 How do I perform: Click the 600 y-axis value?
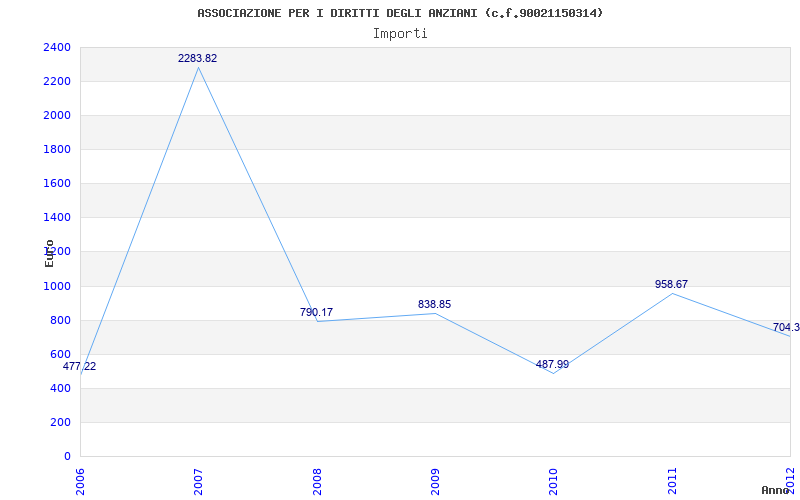tap(60, 355)
